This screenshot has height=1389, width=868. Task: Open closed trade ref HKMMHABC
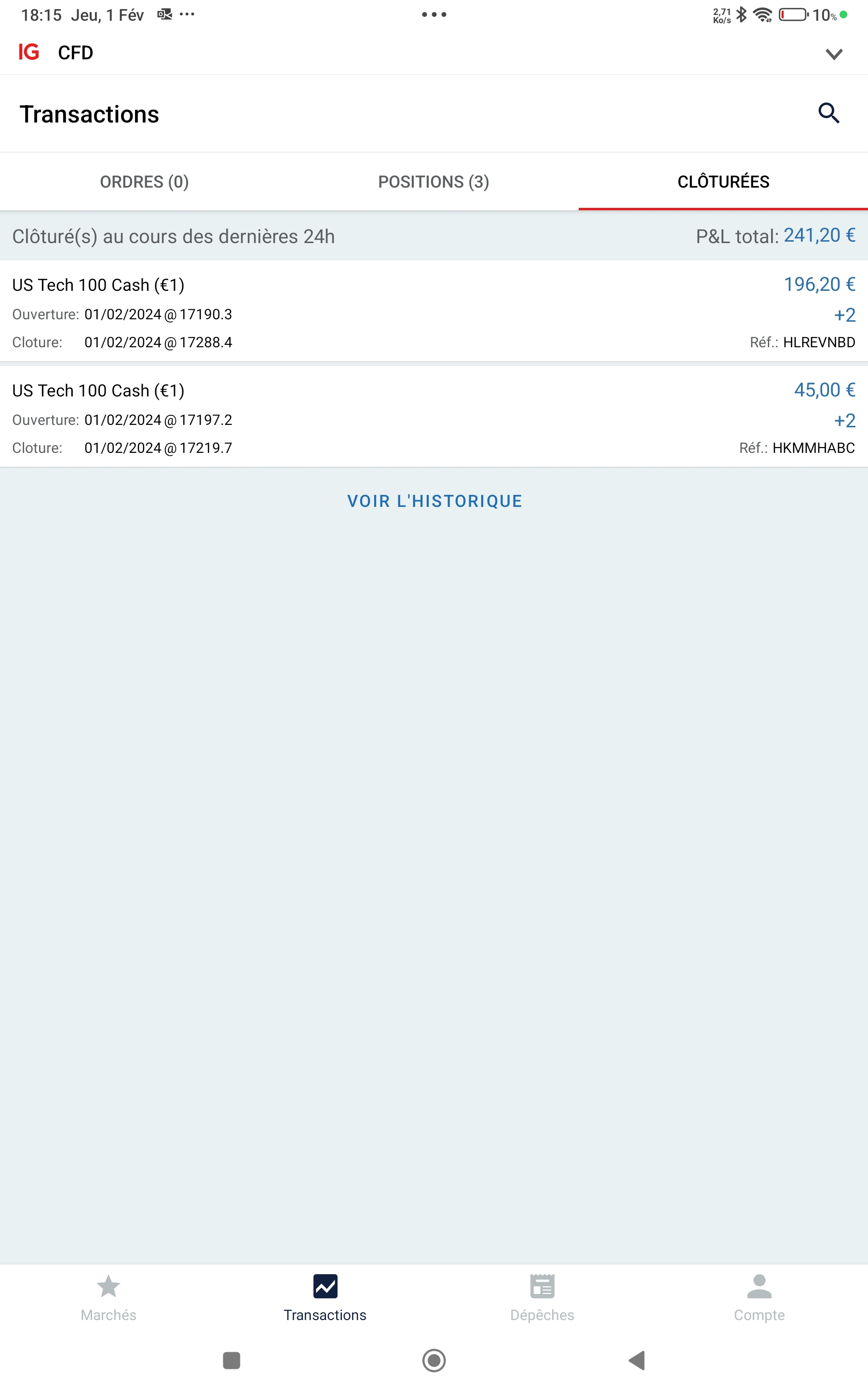coord(434,419)
